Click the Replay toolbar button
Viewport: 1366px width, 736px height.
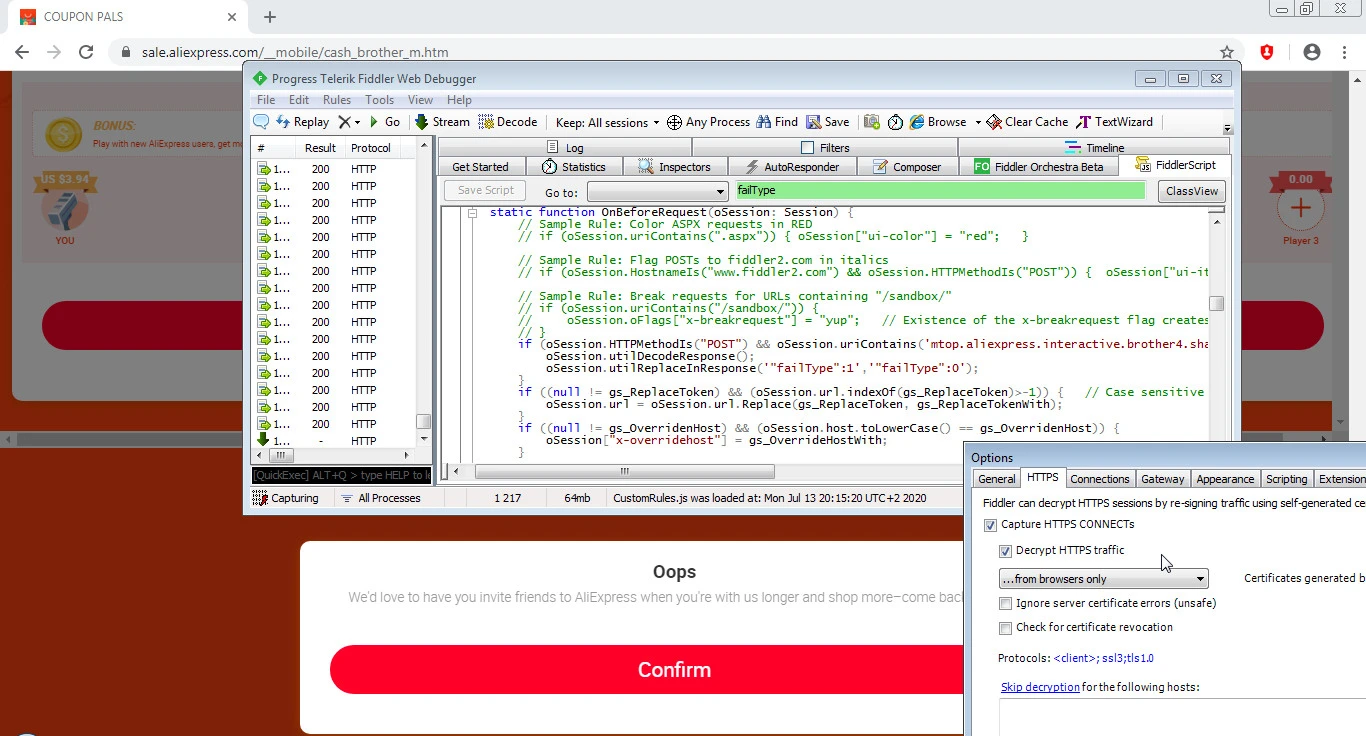pyautogui.click(x=302, y=122)
